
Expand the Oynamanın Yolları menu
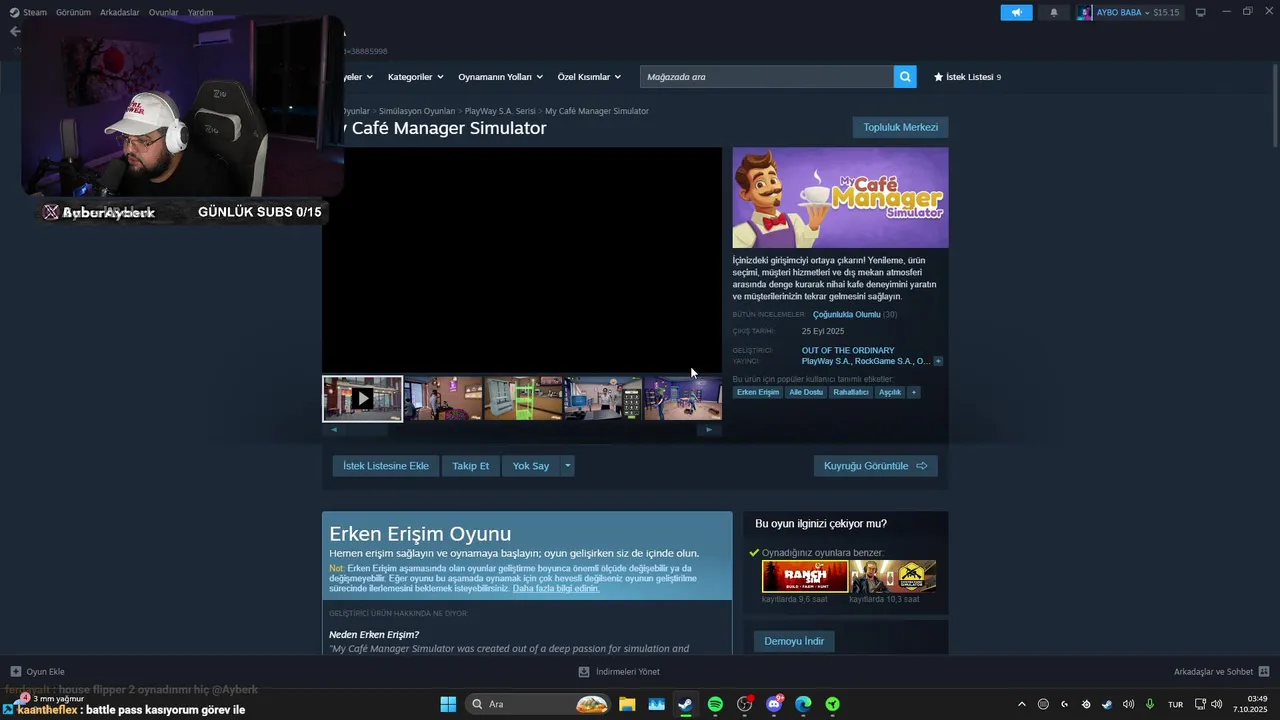[500, 77]
